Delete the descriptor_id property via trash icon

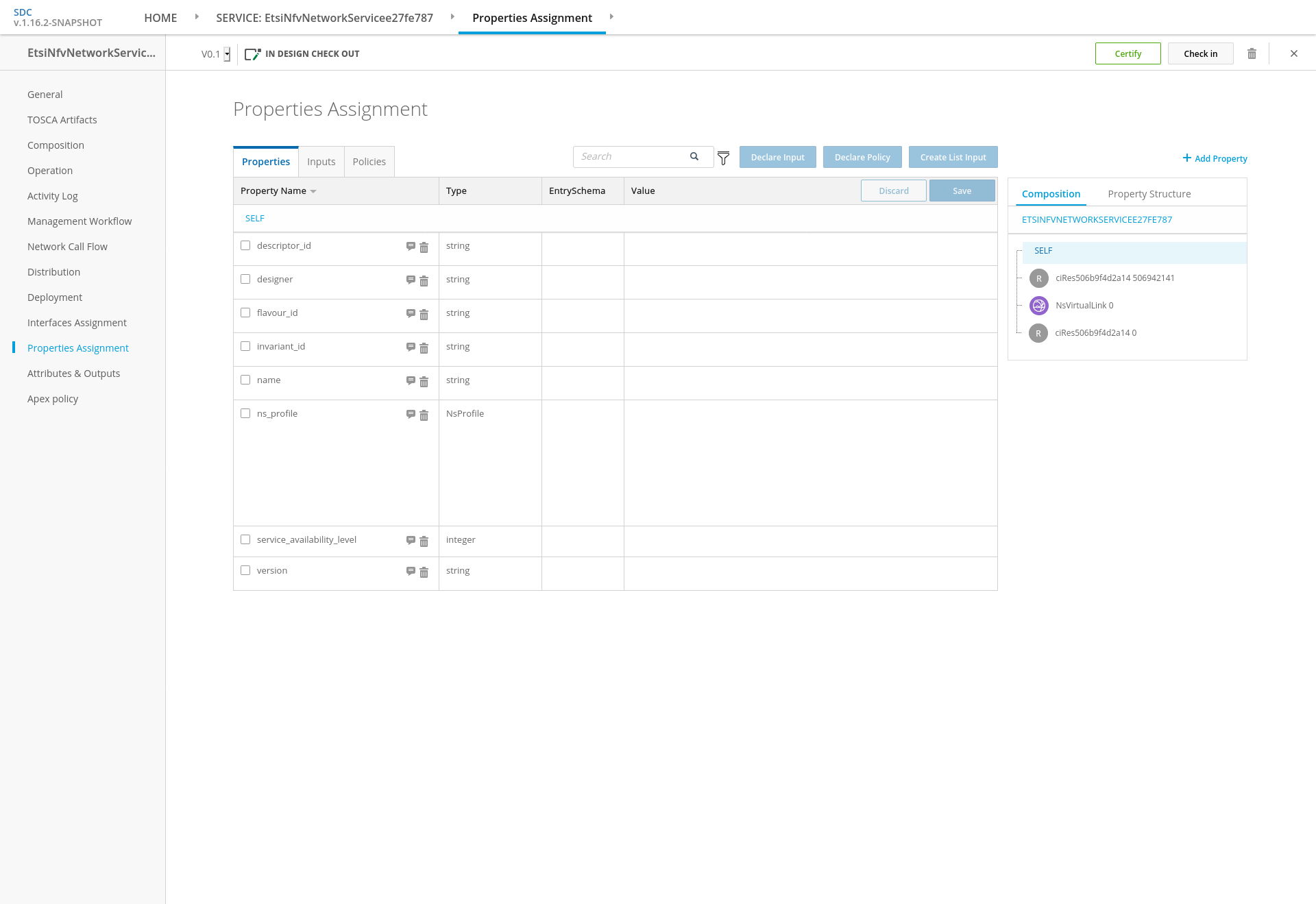pos(424,247)
